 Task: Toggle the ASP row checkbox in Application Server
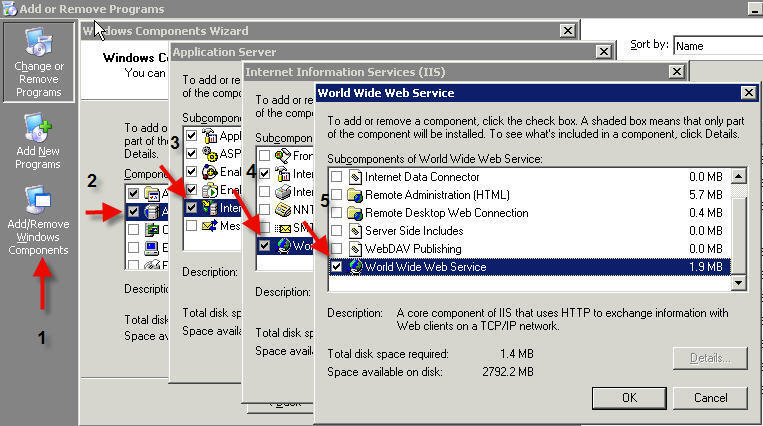[x=191, y=154]
